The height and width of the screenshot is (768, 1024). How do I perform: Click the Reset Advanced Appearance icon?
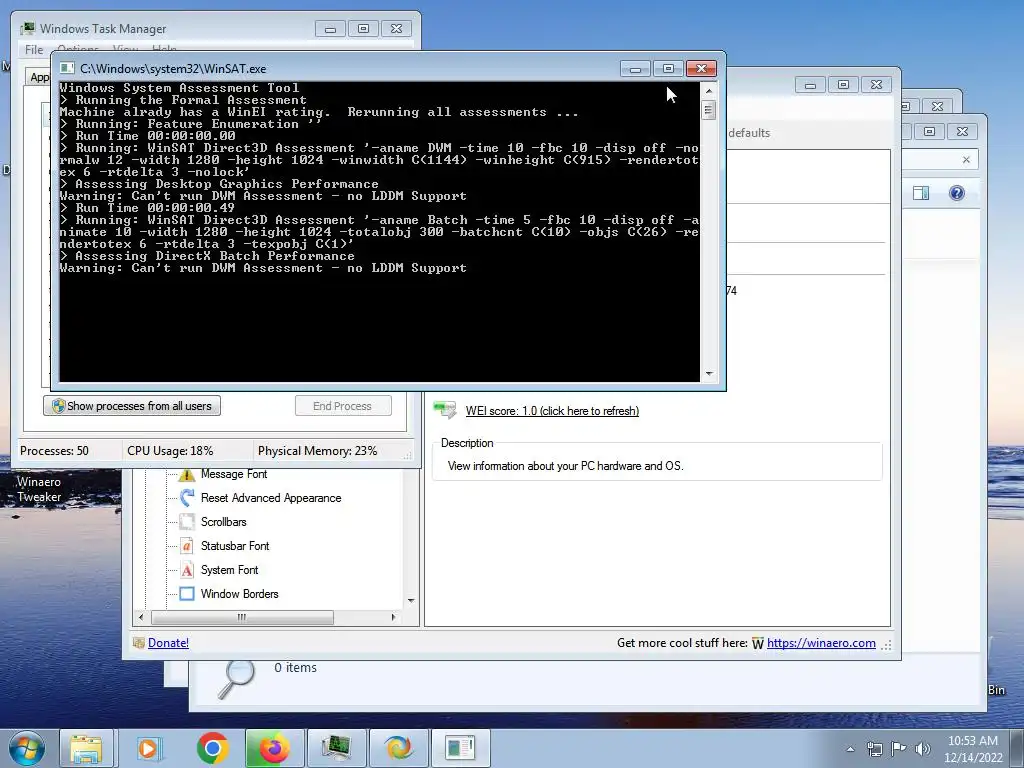(187, 498)
